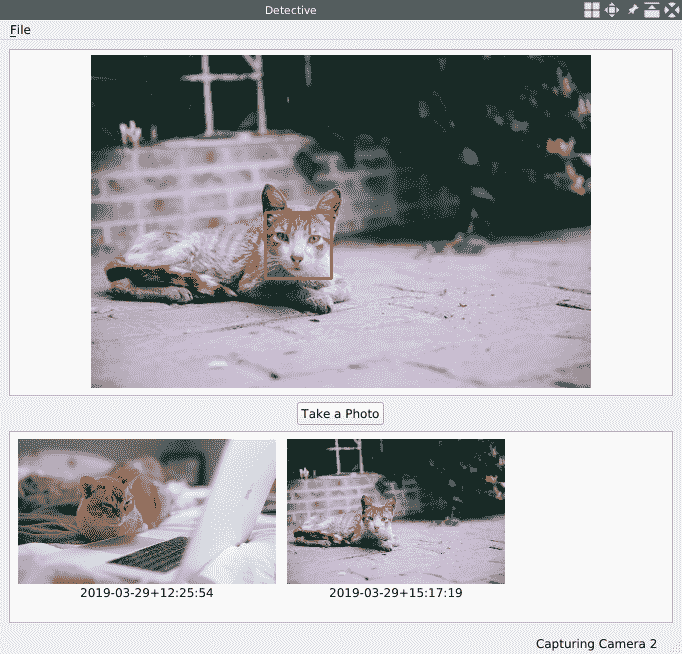Click the rightmost inward-arrows title bar icon
The image size is (682, 654).
click(x=672, y=10)
